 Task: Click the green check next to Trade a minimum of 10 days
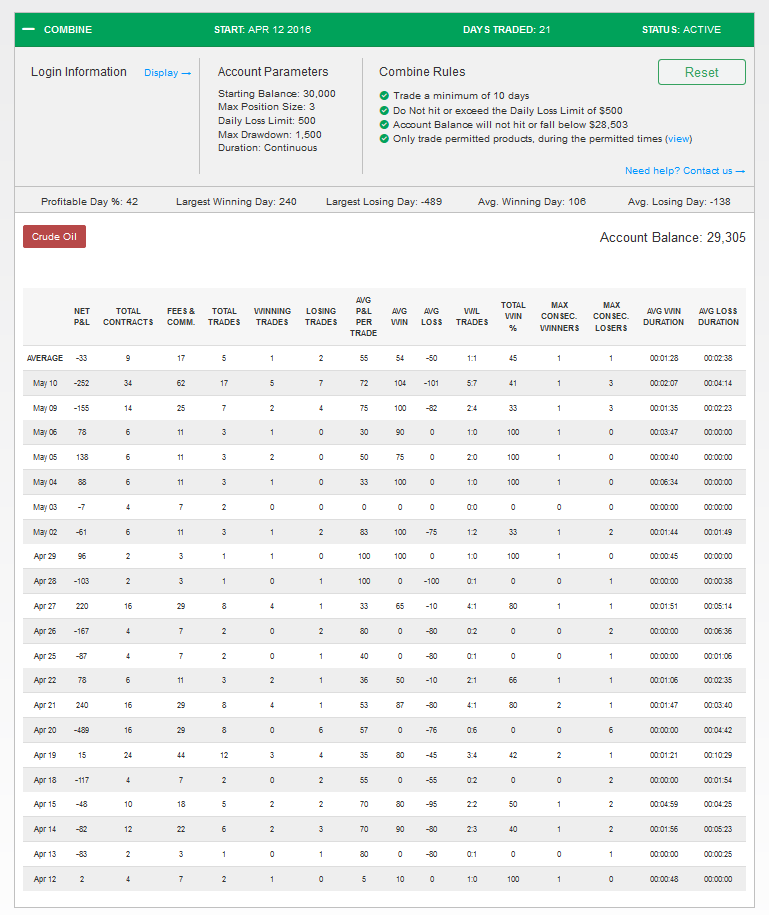click(384, 96)
